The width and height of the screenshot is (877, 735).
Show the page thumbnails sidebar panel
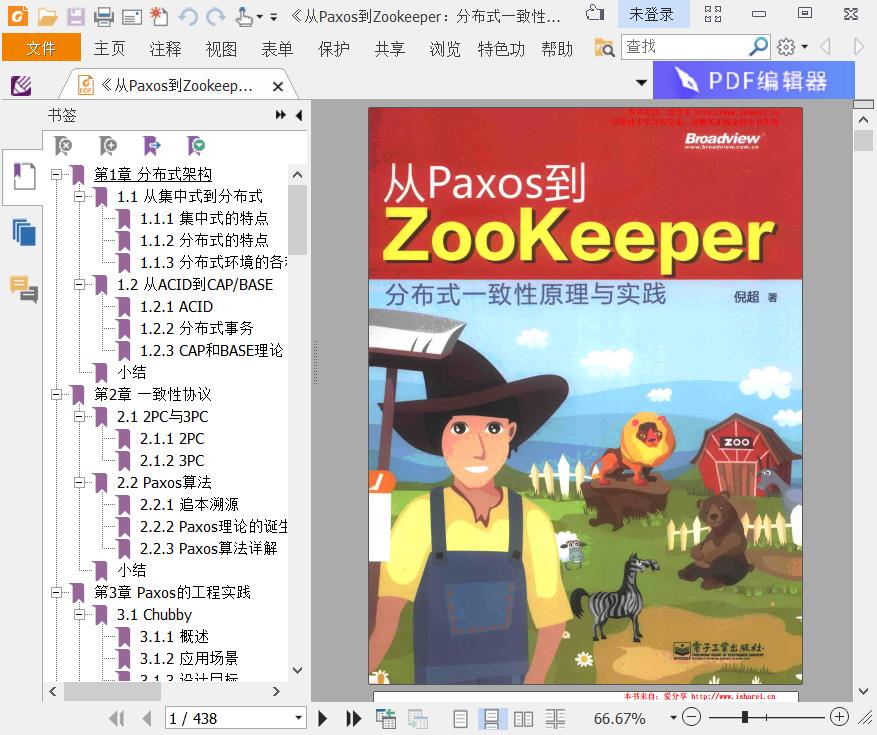[x=23, y=232]
